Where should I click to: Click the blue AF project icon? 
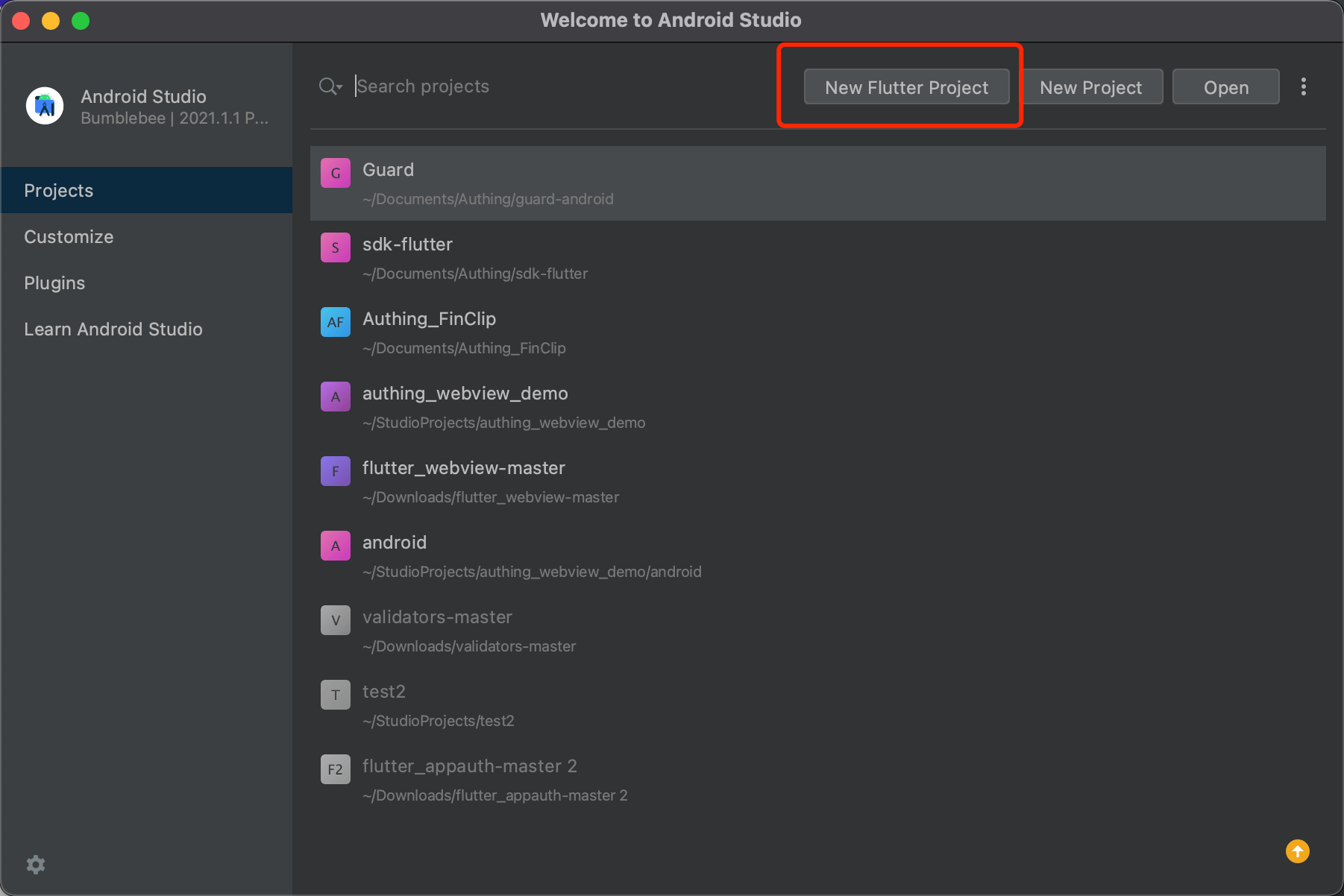(x=336, y=322)
